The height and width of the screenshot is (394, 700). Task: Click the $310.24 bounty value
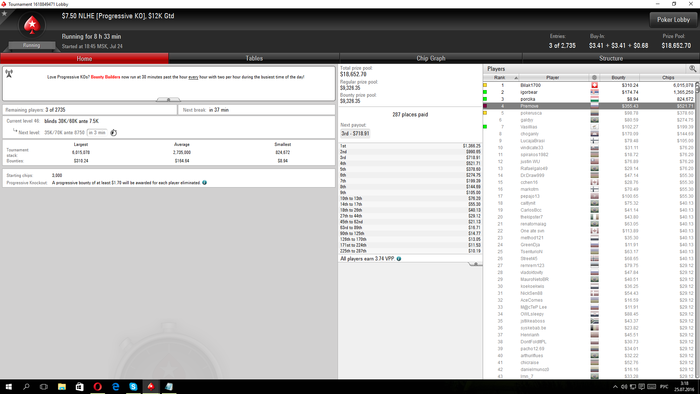pyautogui.click(x=629, y=85)
